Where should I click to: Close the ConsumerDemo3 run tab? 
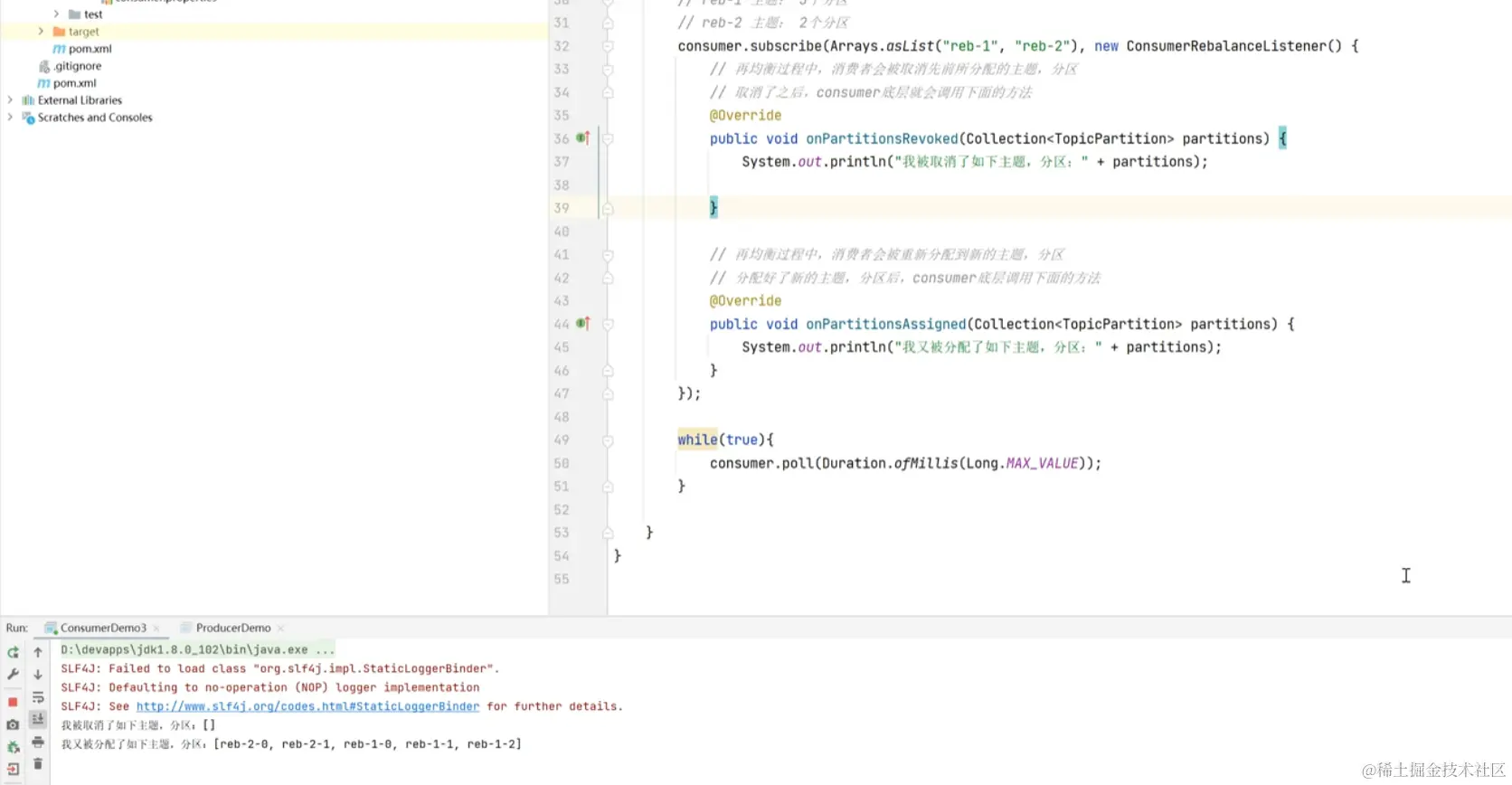pyautogui.click(x=156, y=629)
